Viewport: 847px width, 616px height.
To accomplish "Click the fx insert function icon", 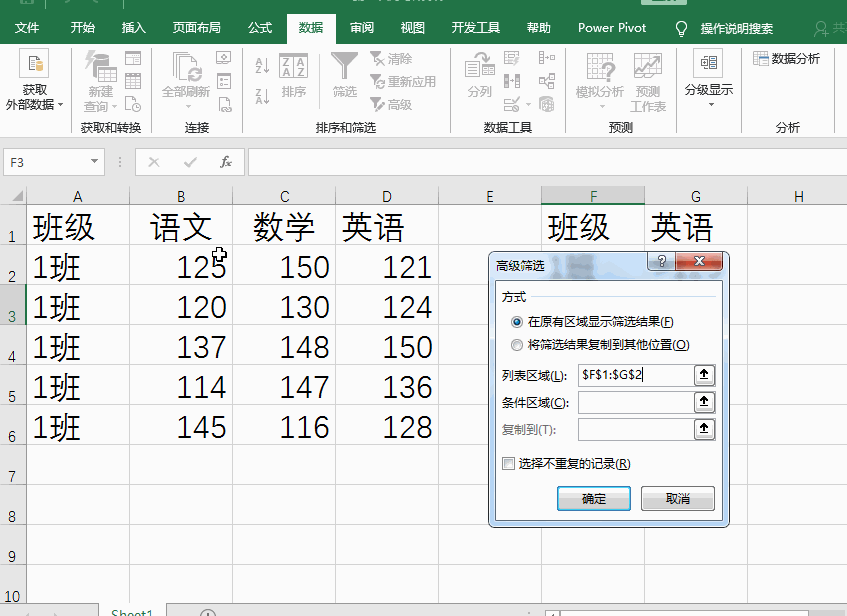I will pos(226,162).
